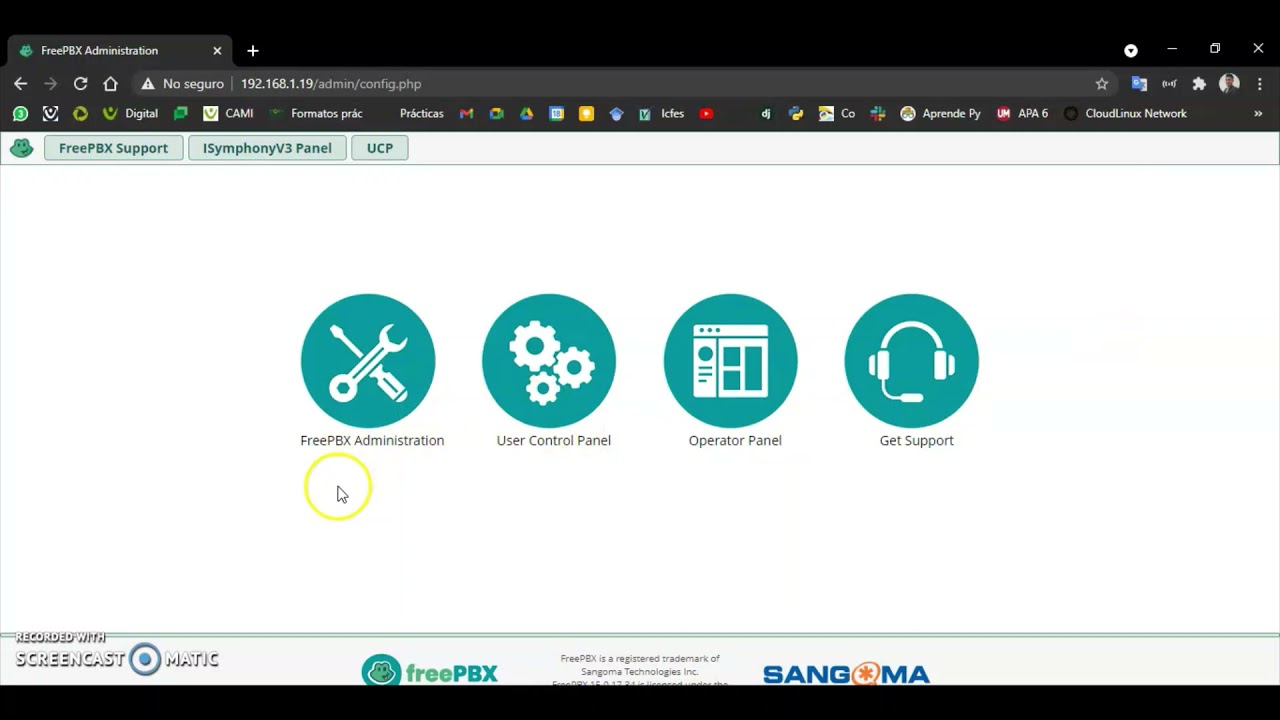1280x720 pixels.
Task: Open Chrome three-dot menu
Action: [1258, 84]
